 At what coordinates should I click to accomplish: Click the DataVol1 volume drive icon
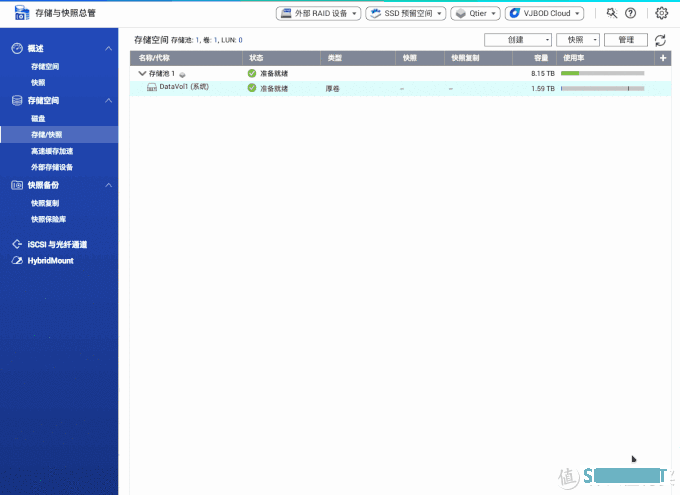pos(152,88)
